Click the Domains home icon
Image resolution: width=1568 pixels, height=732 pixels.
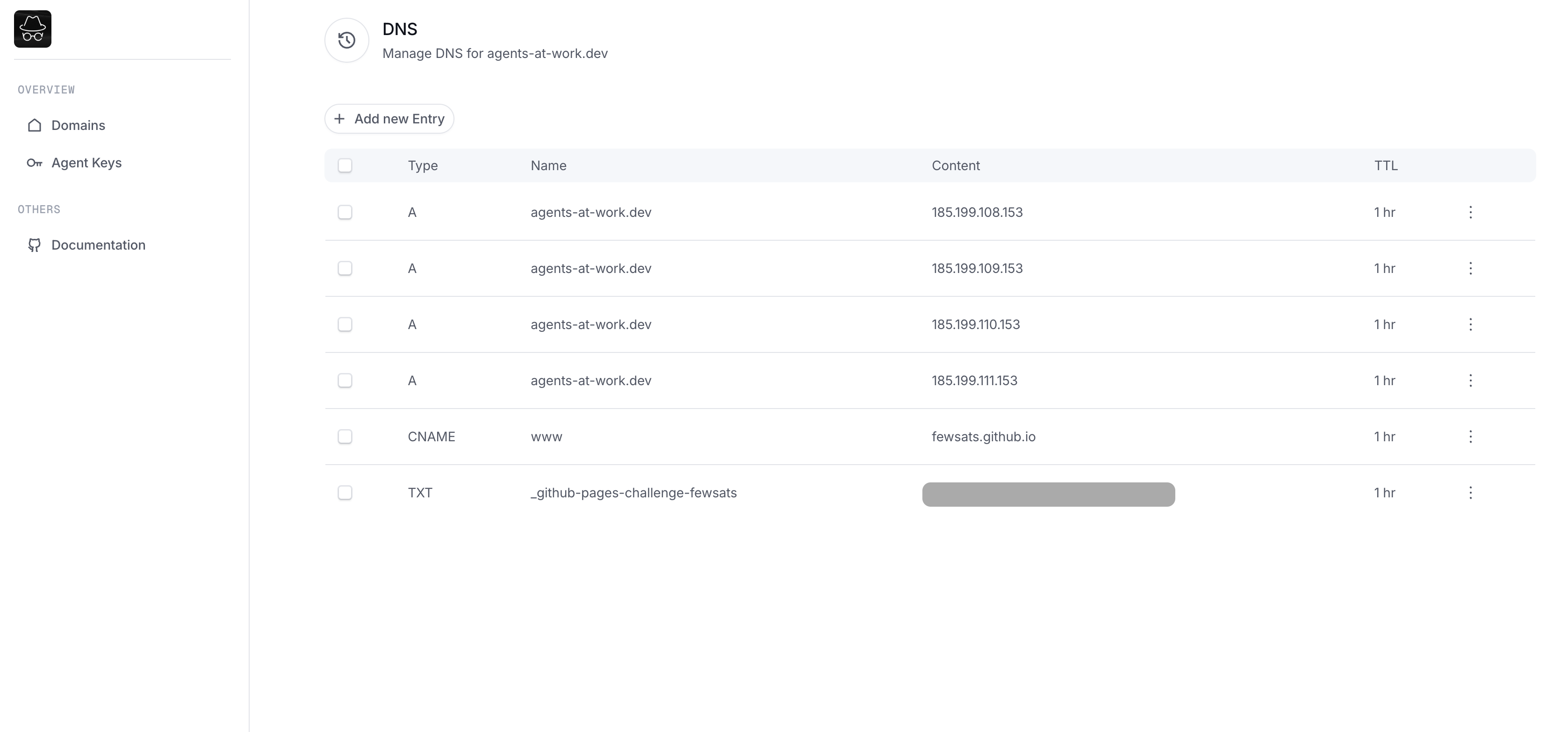[x=35, y=125]
